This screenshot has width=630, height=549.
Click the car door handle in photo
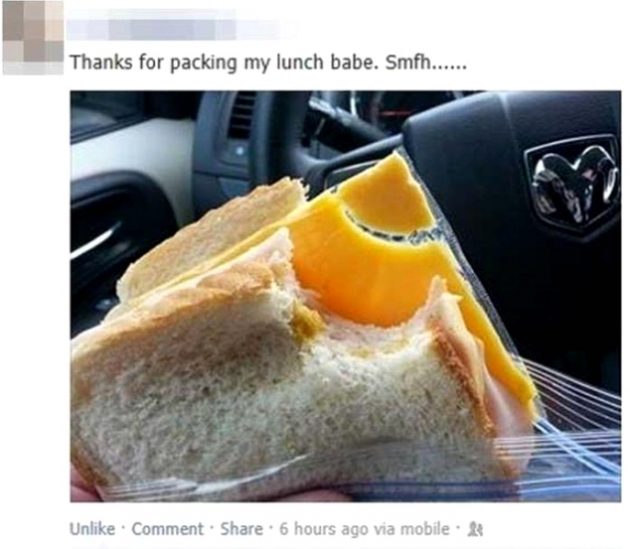pyautogui.click(x=96, y=241)
